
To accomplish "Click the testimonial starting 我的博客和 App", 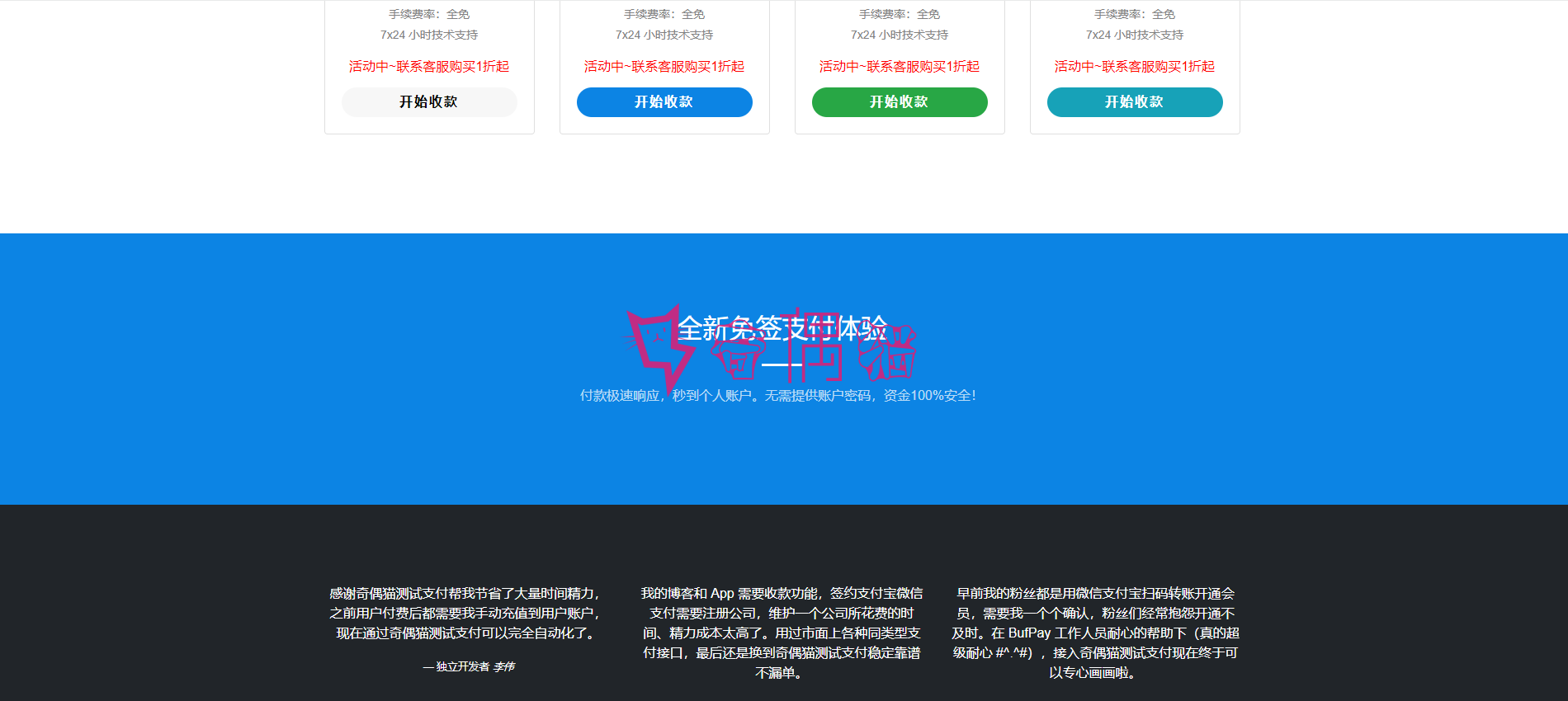I will [782, 633].
